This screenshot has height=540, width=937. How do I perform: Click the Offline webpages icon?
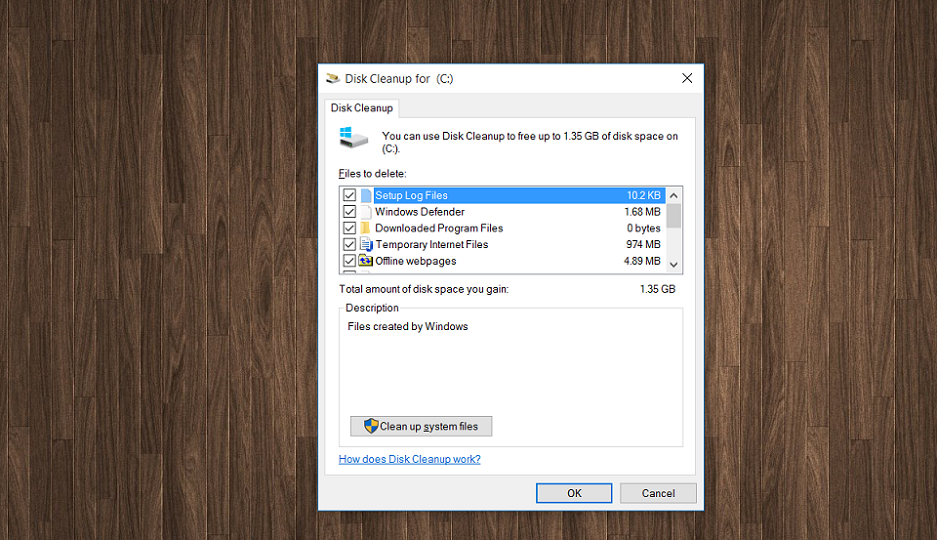tap(366, 261)
